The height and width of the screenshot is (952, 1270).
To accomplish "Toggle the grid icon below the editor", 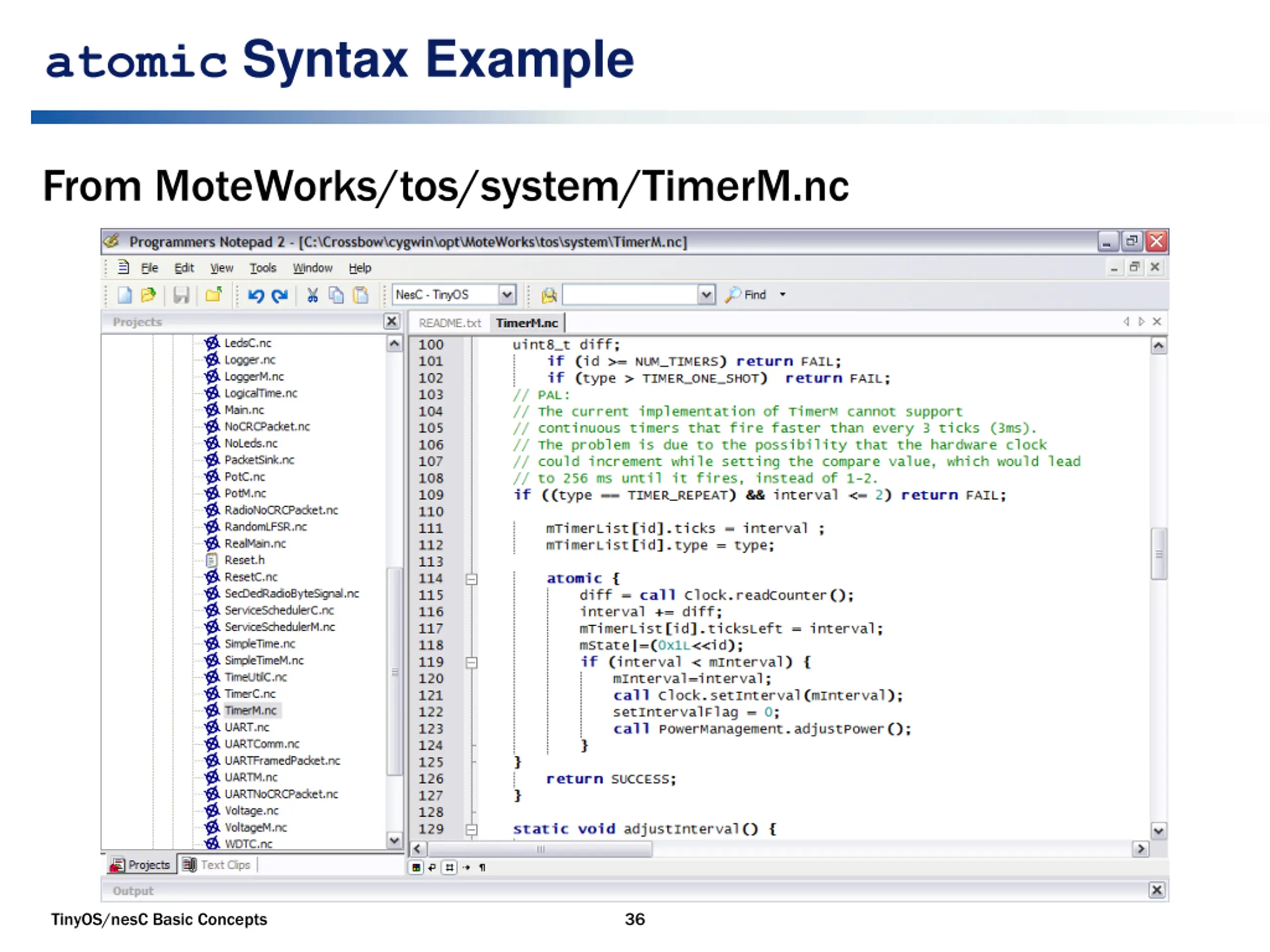I will click(x=449, y=868).
